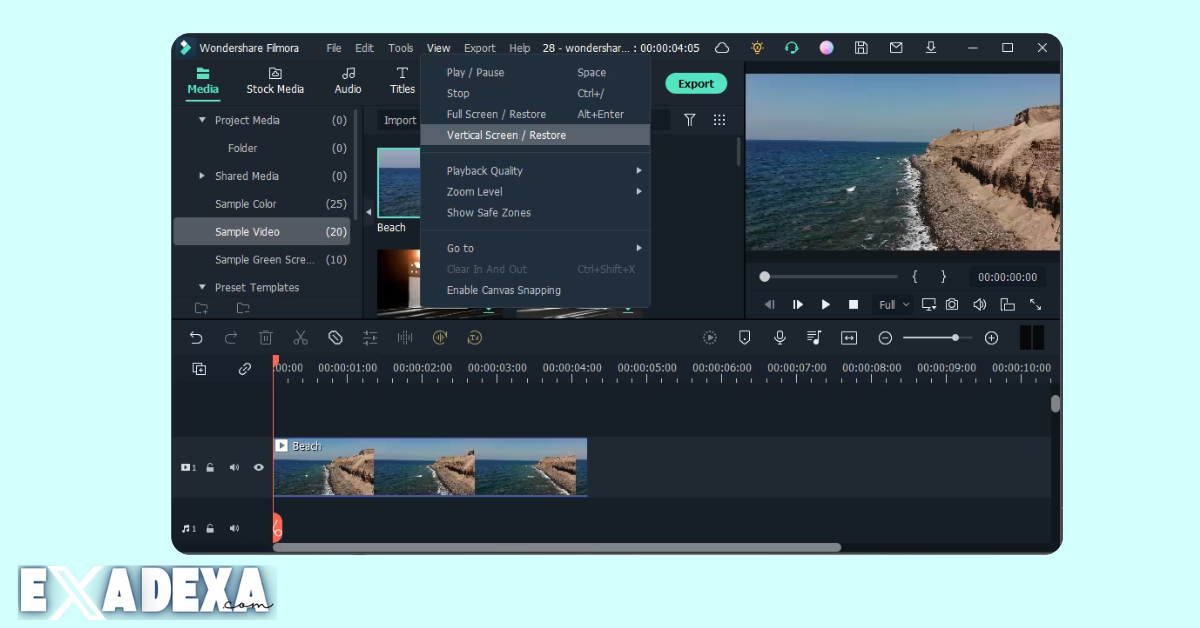Click the Voiceover microphone icon

[x=780, y=338]
